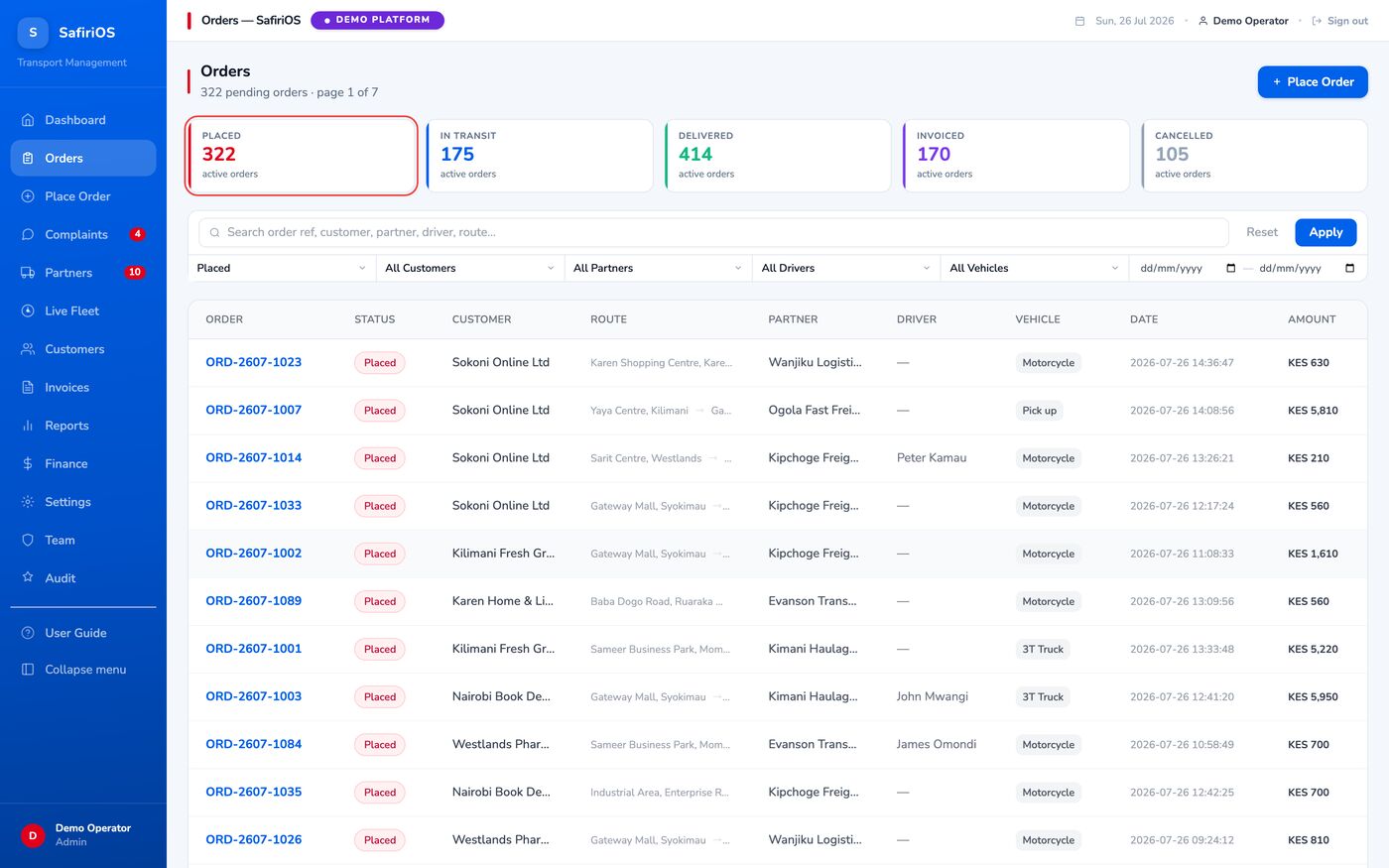Open the All Vehicles filter dropdown
Viewport: 1389px width, 868px height.
click(1034, 268)
